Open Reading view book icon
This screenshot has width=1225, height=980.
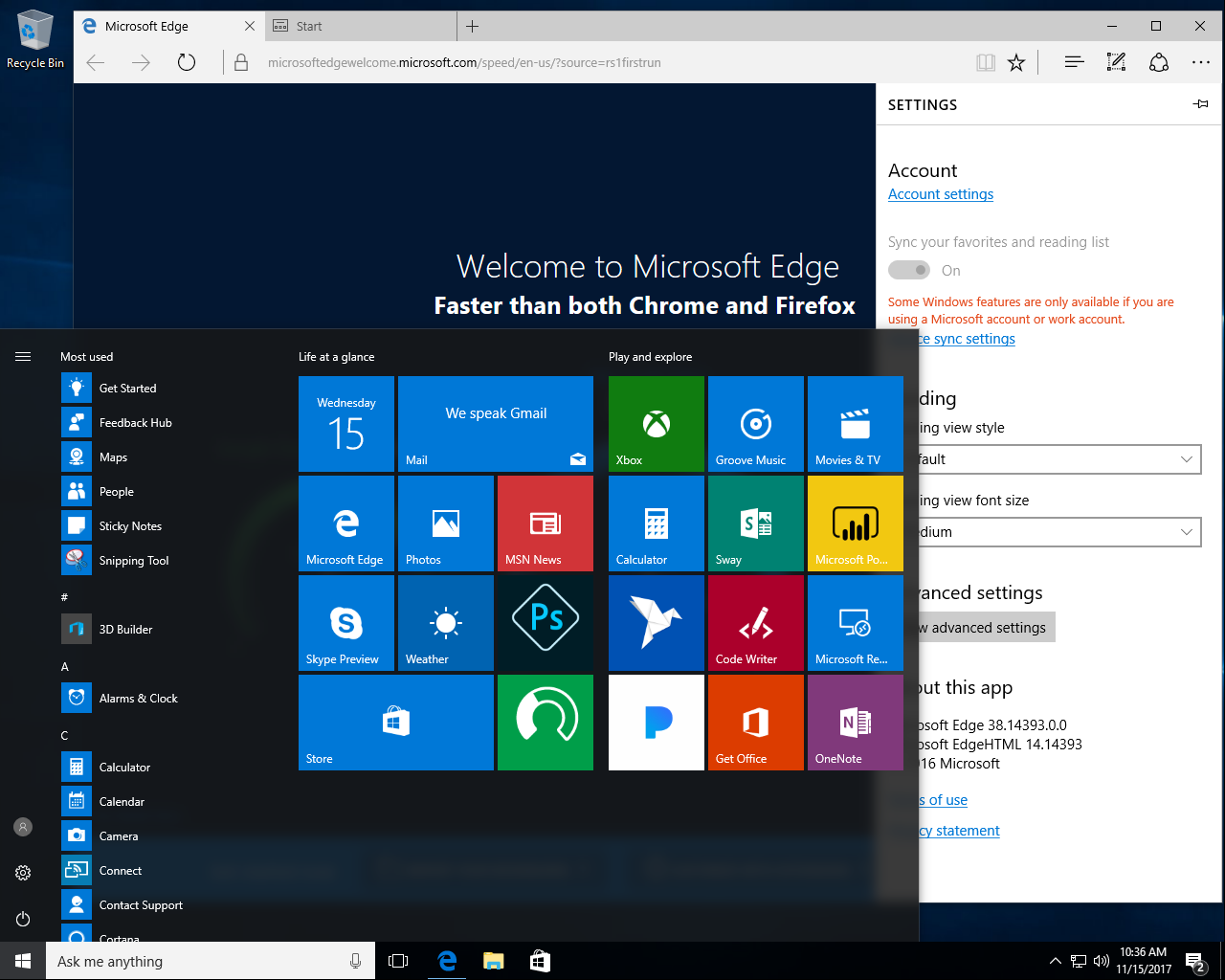point(986,62)
